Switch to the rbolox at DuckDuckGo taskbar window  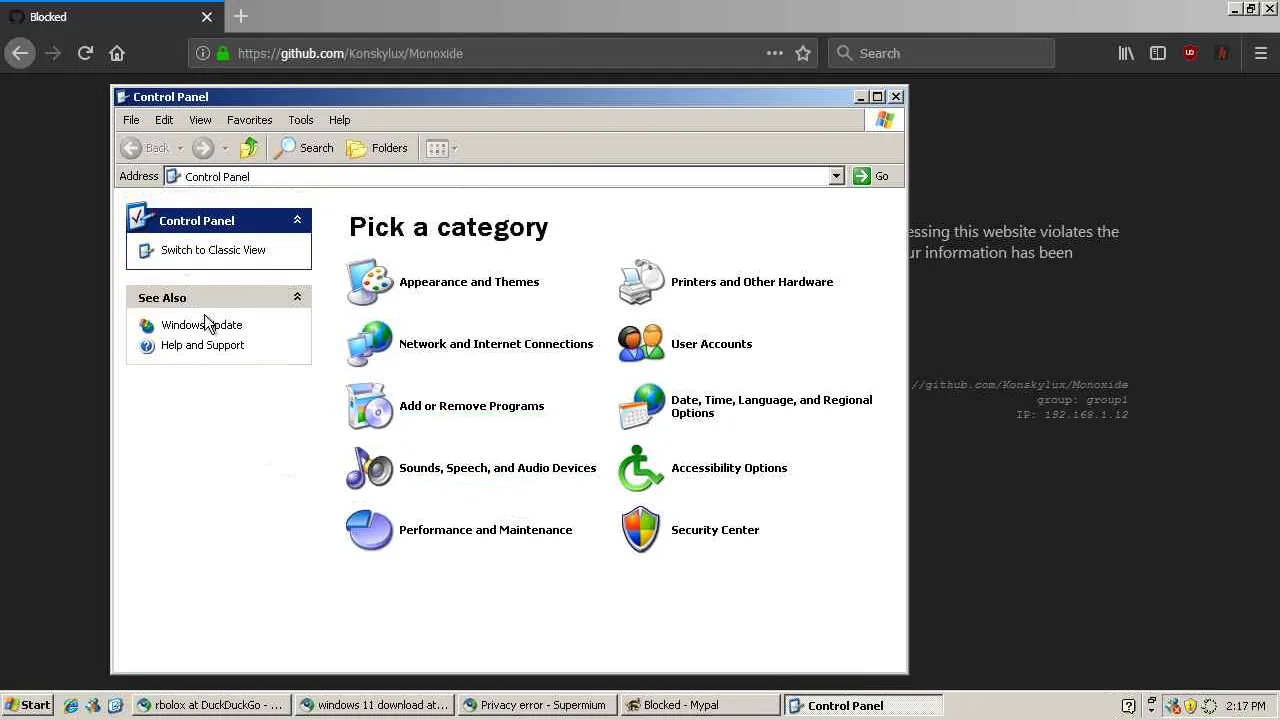coord(211,705)
